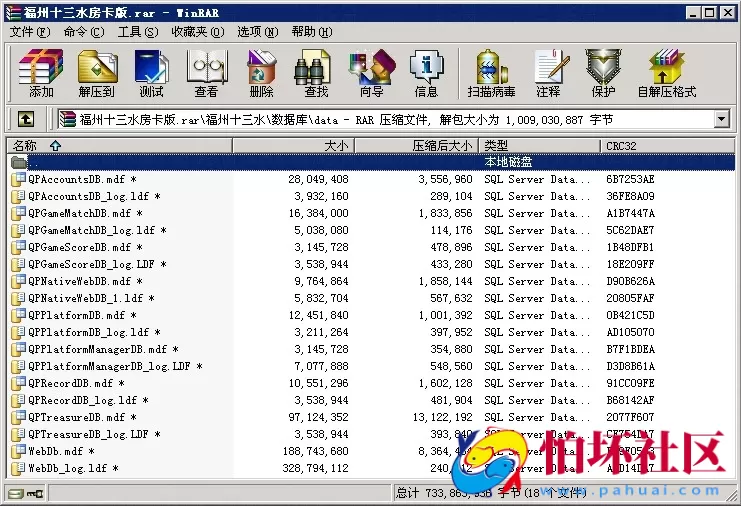Sort by 名称 column header
Viewport: 741px width, 506px height.
[x=120, y=146]
